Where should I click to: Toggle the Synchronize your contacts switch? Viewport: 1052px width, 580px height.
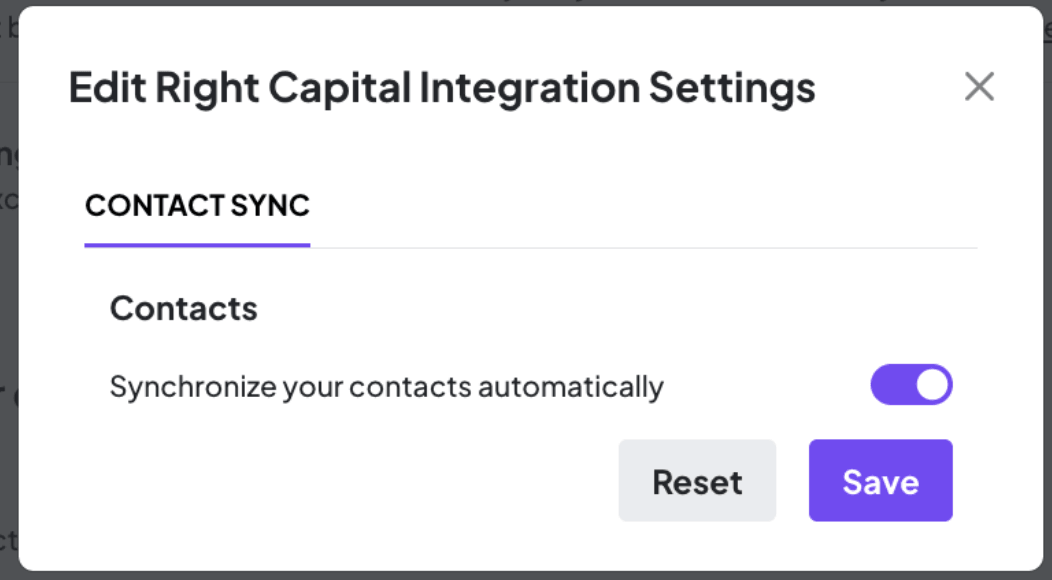911,385
